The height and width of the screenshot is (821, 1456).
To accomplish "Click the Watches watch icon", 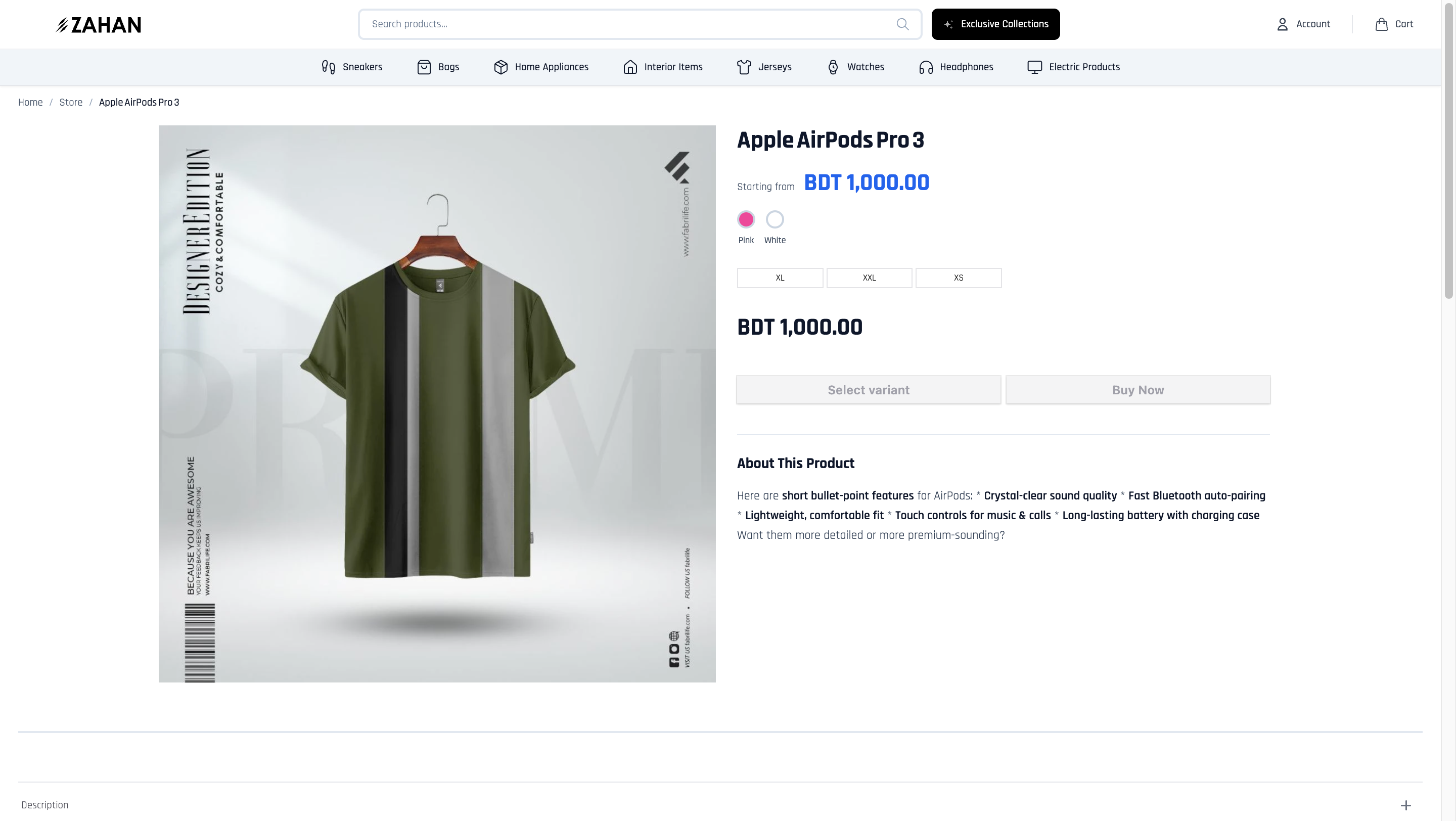I will [x=833, y=67].
